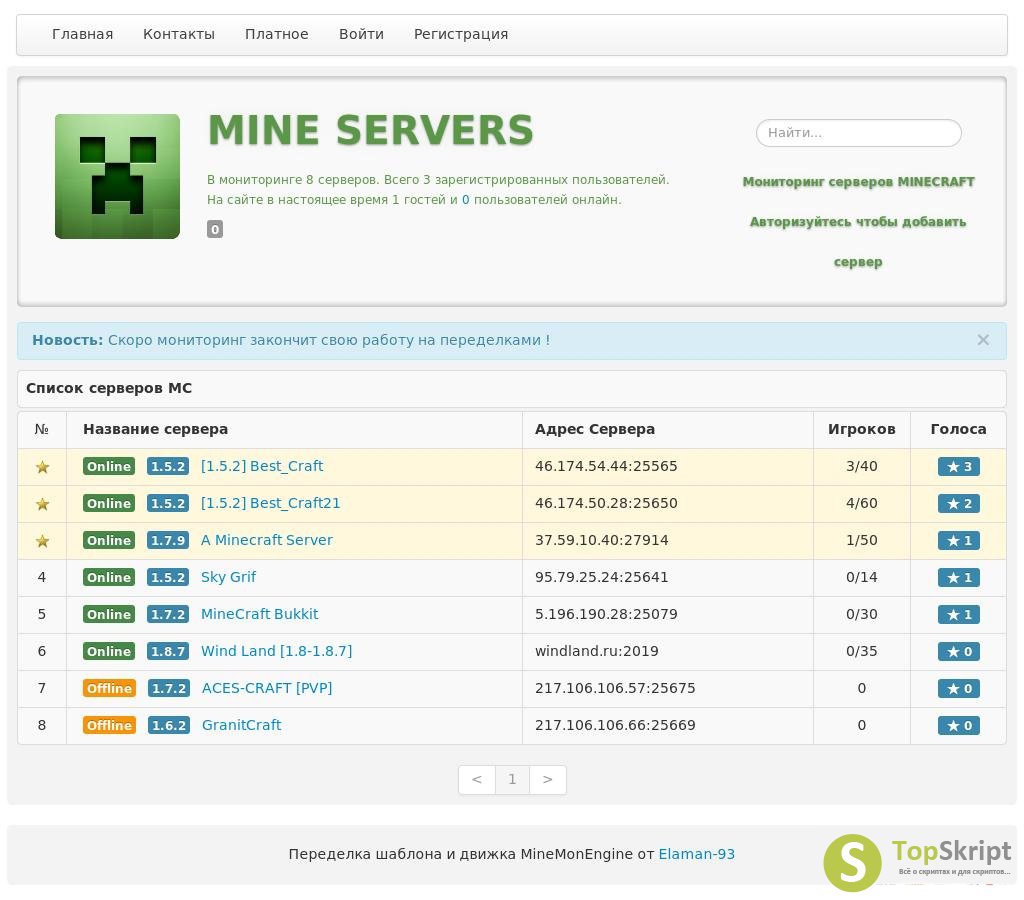Go to the previous page arrow
1024x900 pixels.
pyautogui.click(x=477, y=780)
